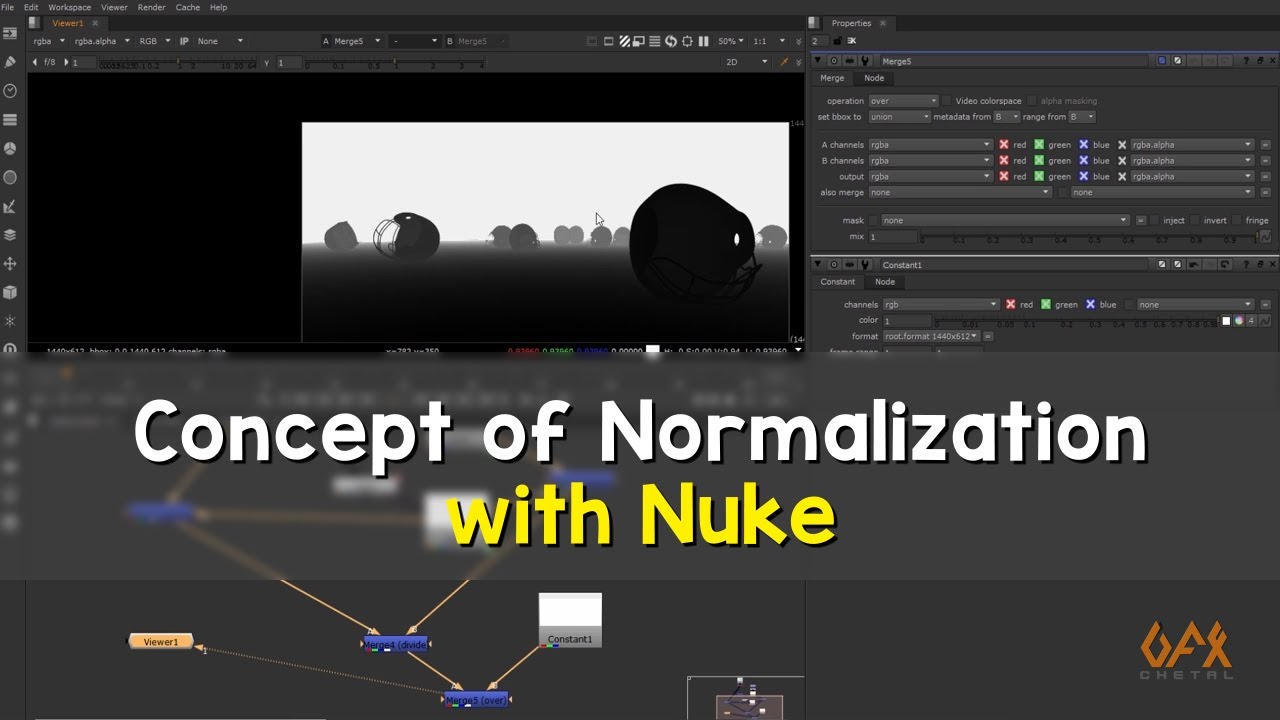Open the Draw nodes toolbar menu
Viewport: 1280px width, 720px height.
[x=10, y=62]
